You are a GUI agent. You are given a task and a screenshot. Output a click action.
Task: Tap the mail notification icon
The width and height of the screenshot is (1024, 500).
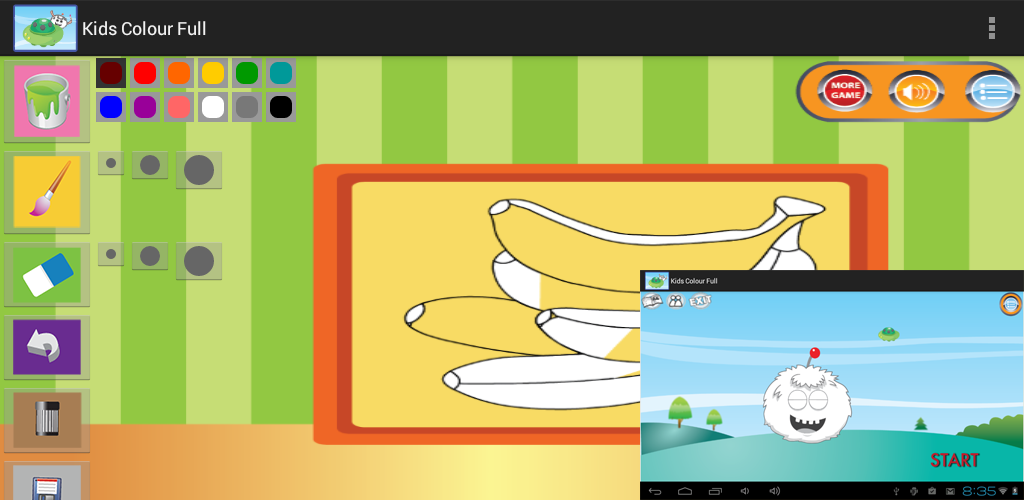coord(950,491)
